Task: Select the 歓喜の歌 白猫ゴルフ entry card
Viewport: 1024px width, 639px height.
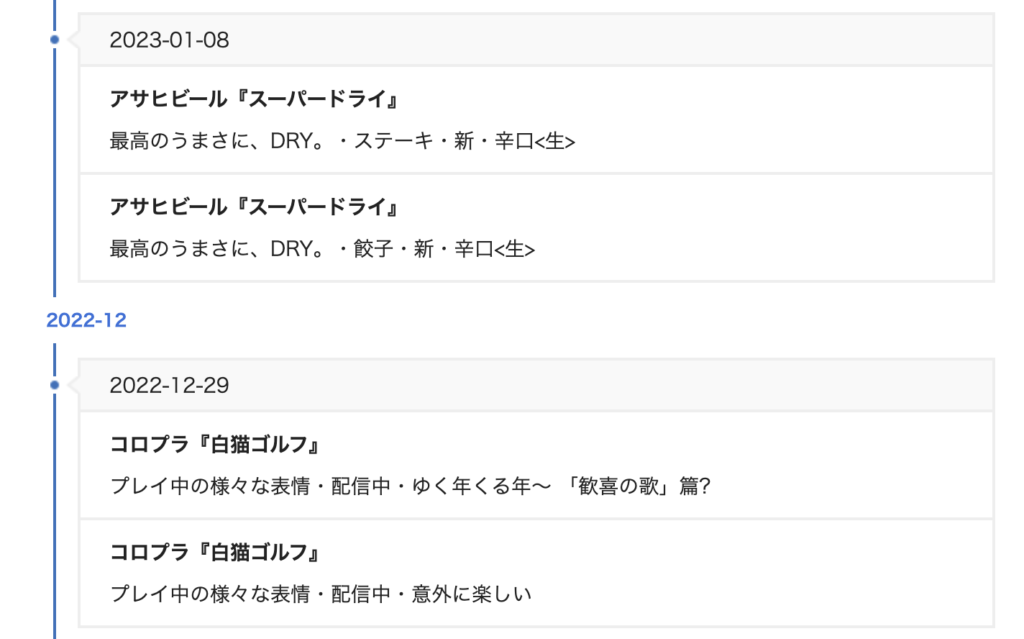Action: (536, 465)
